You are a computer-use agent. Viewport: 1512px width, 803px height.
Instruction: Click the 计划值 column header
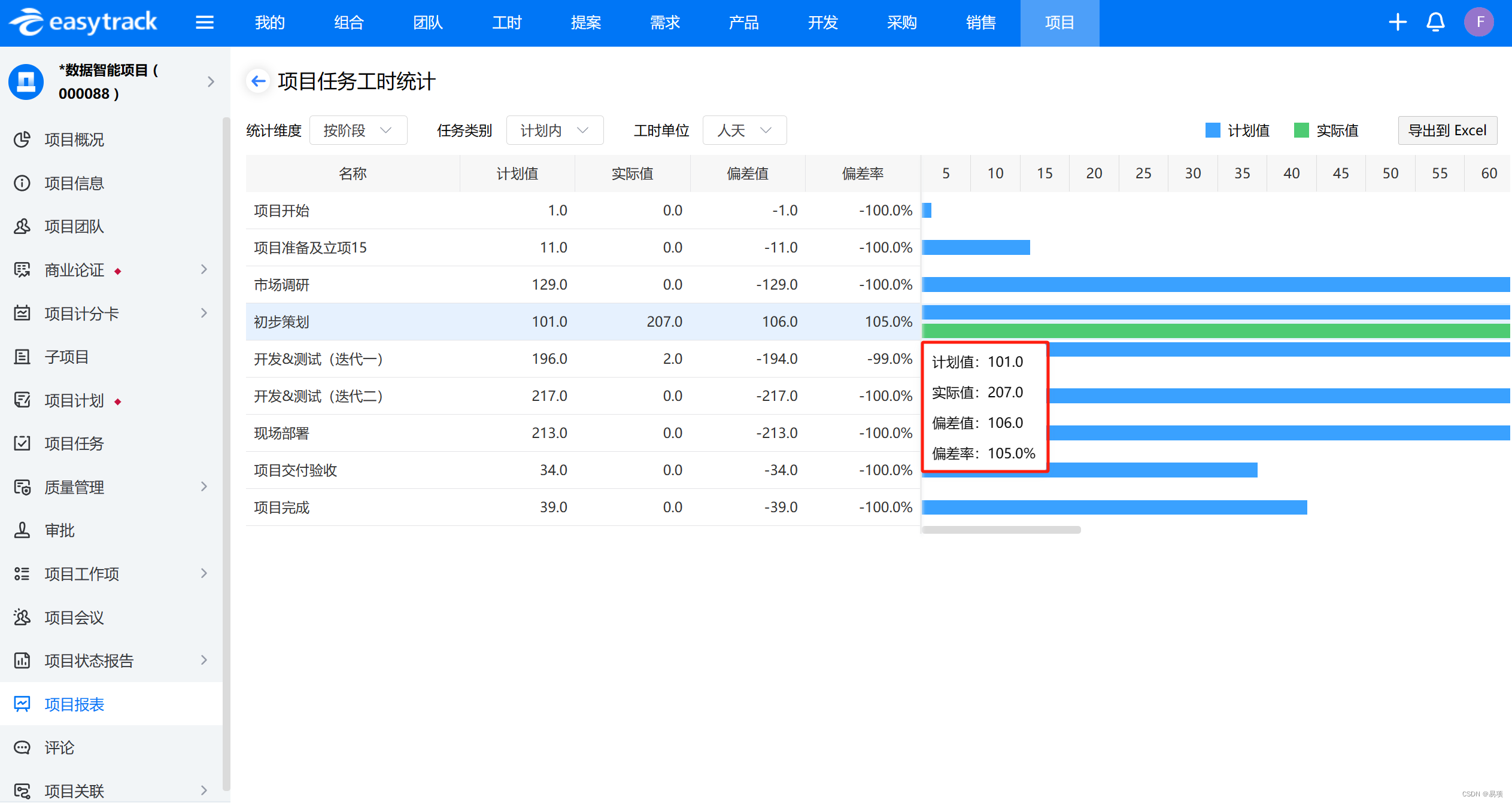point(517,174)
